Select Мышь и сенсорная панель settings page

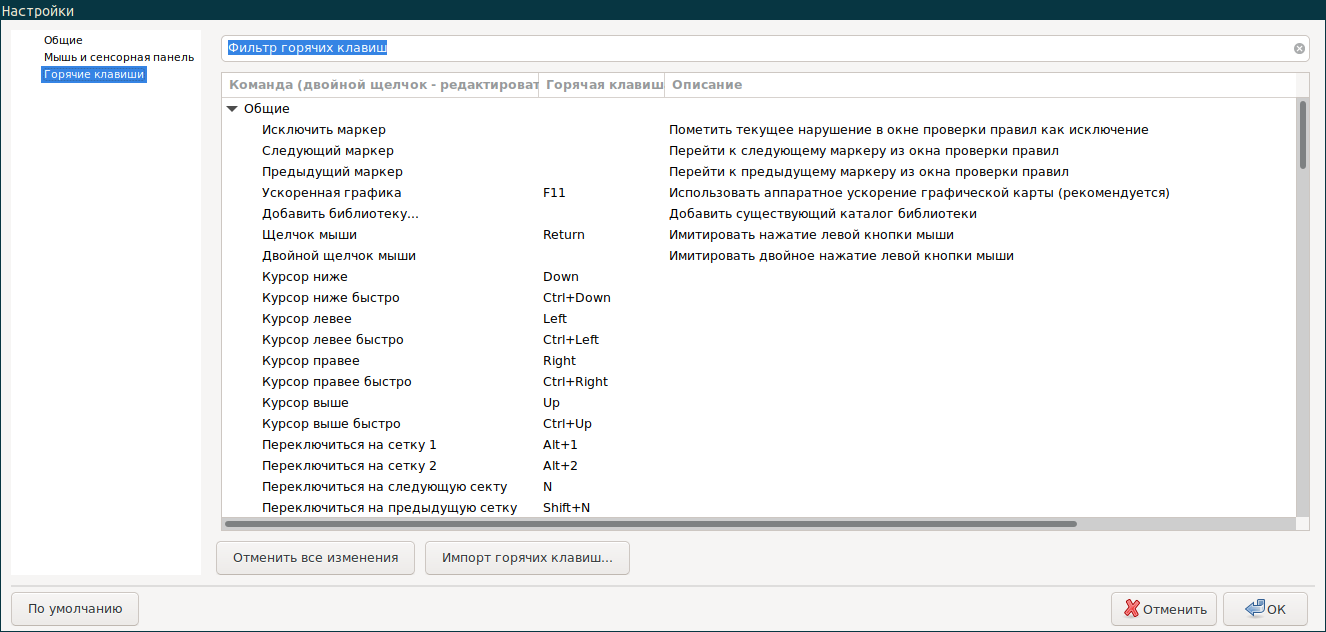pyautogui.click(x=117, y=57)
